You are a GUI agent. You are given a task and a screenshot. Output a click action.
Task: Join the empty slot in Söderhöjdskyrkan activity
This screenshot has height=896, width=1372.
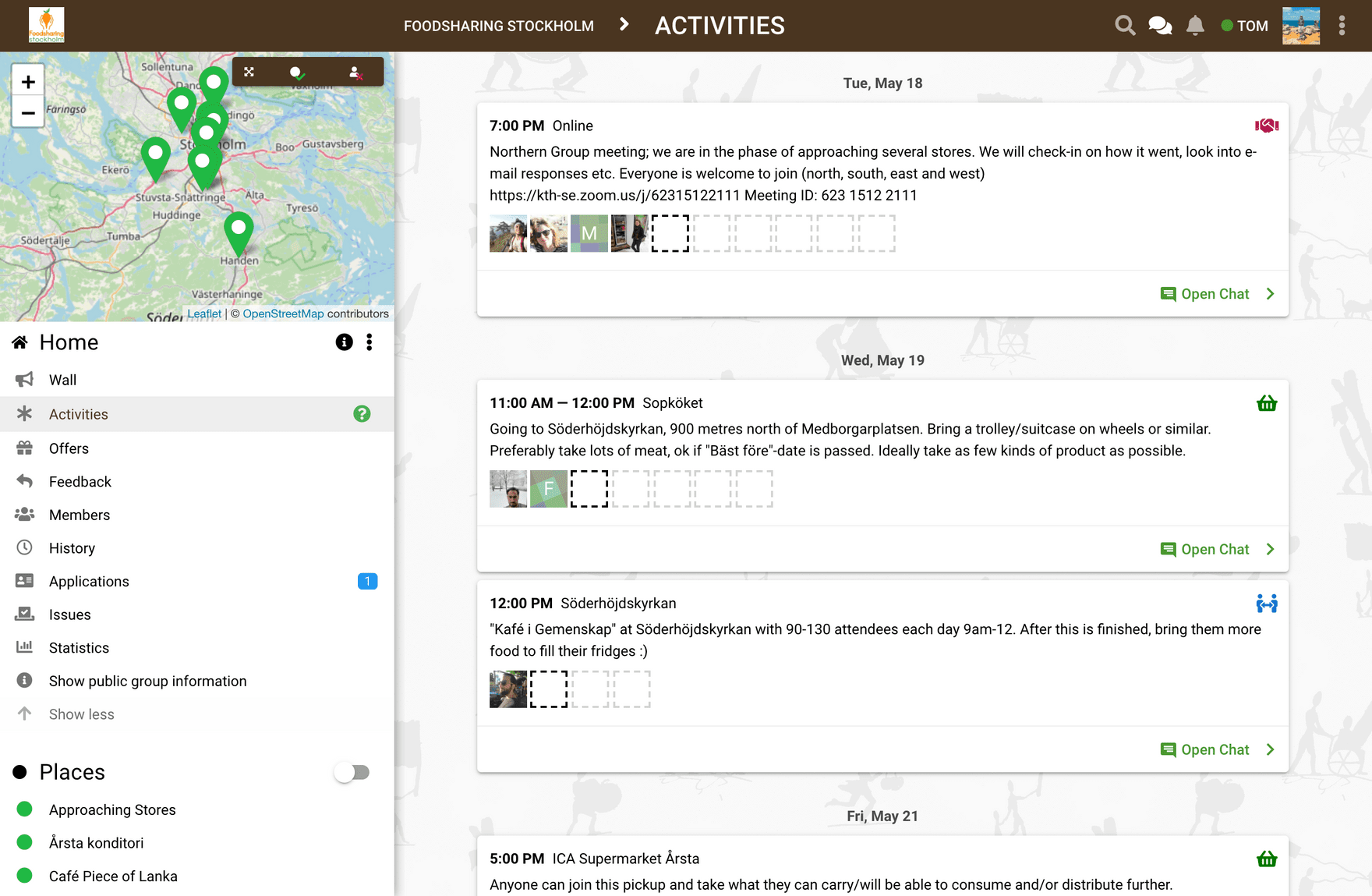tap(549, 689)
